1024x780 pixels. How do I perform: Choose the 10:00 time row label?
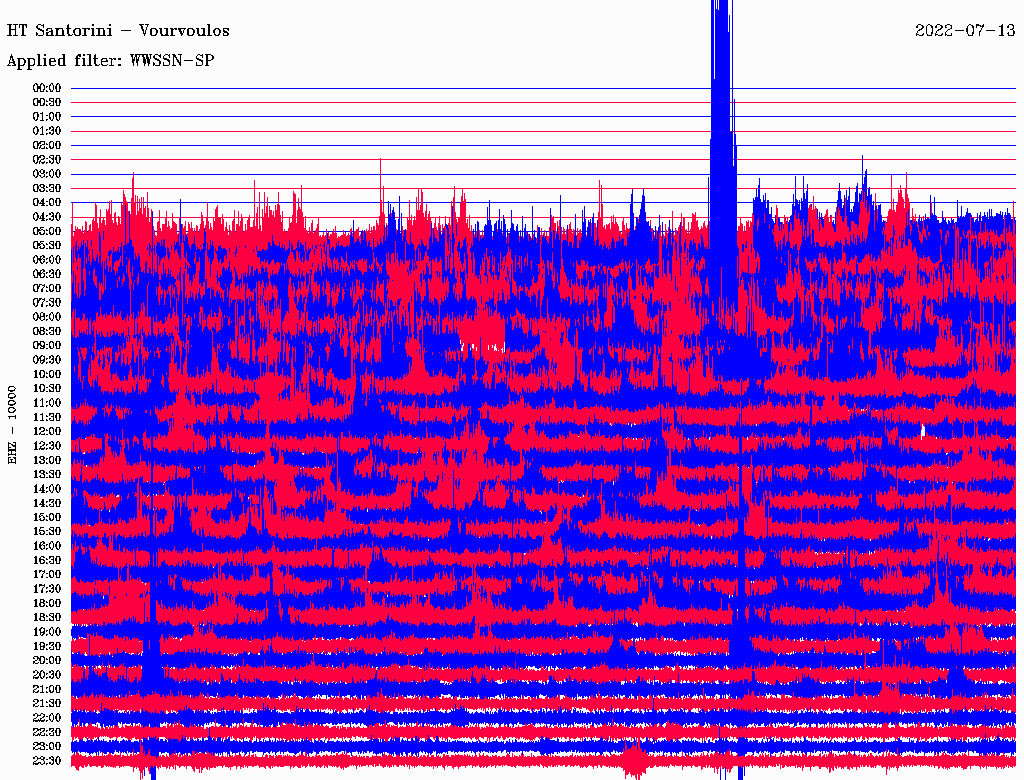click(47, 374)
